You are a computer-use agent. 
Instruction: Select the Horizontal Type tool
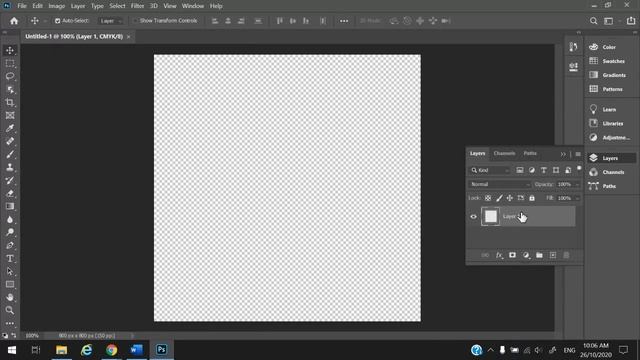pos(10,258)
